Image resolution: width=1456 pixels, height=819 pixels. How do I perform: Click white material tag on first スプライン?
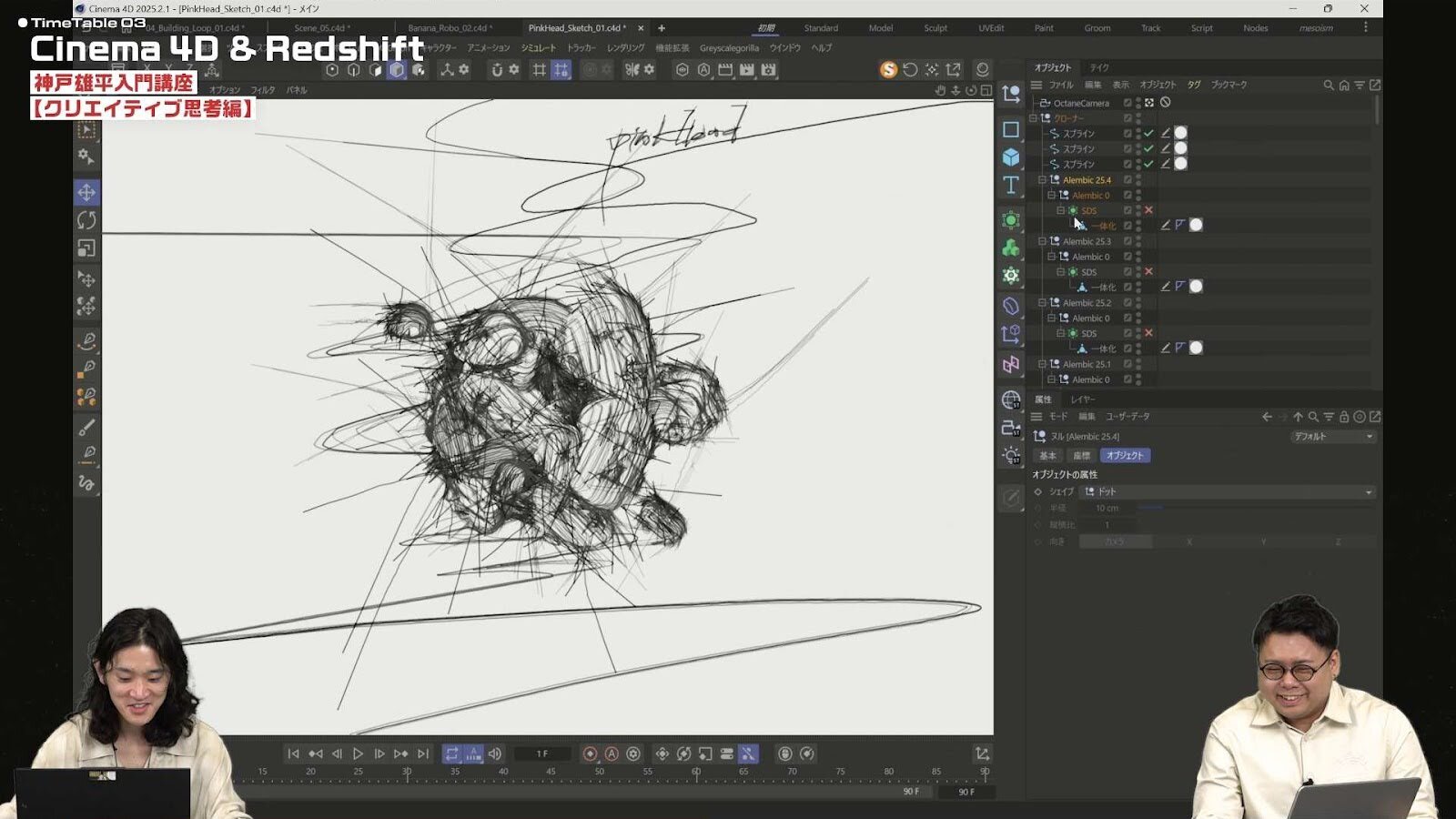pos(1180,133)
